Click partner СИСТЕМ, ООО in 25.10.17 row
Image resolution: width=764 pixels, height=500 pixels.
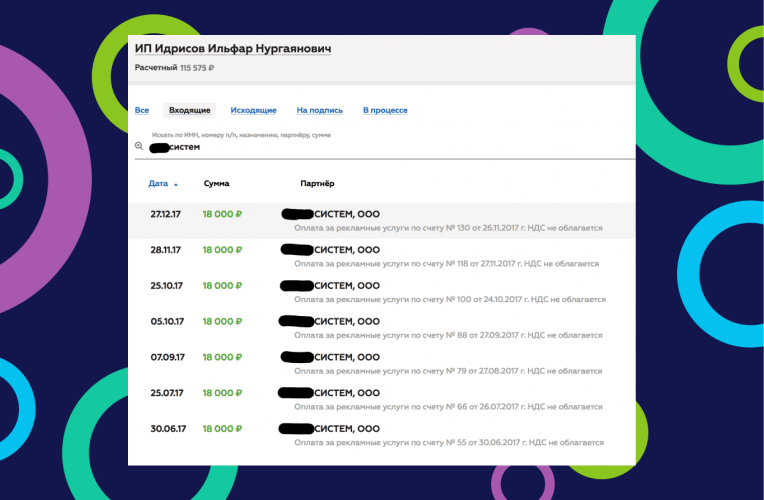(x=347, y=286)
